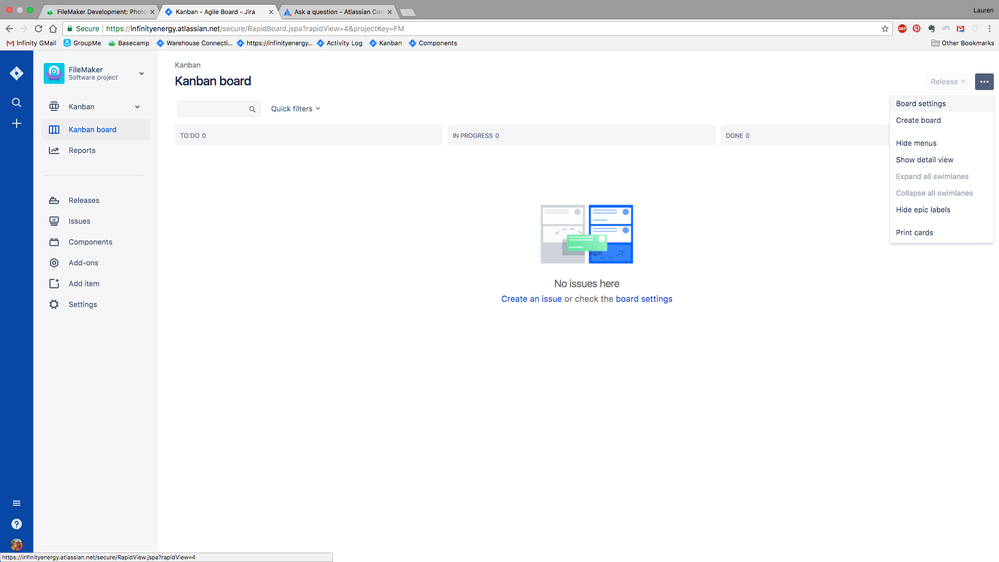Click the plus create icon in sidebar
This screenshot has height=562, width=999.
(x=17, y=124)
